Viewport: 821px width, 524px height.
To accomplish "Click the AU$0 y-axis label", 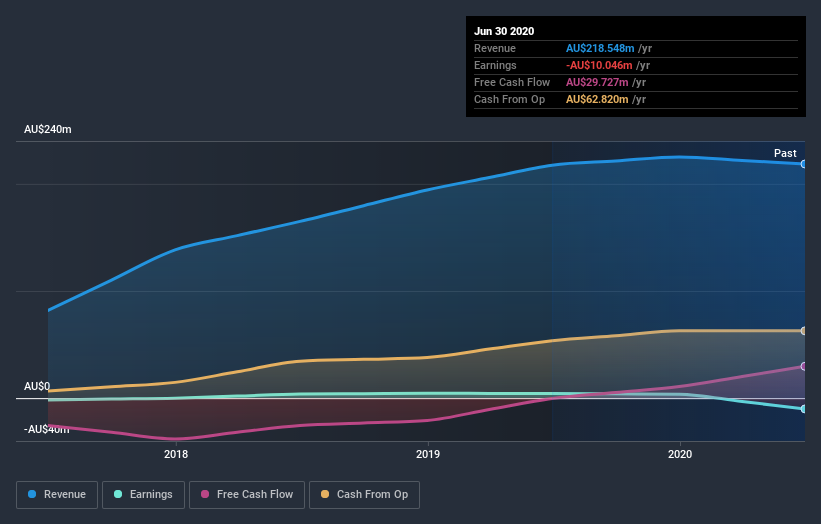I will (37, 386).
